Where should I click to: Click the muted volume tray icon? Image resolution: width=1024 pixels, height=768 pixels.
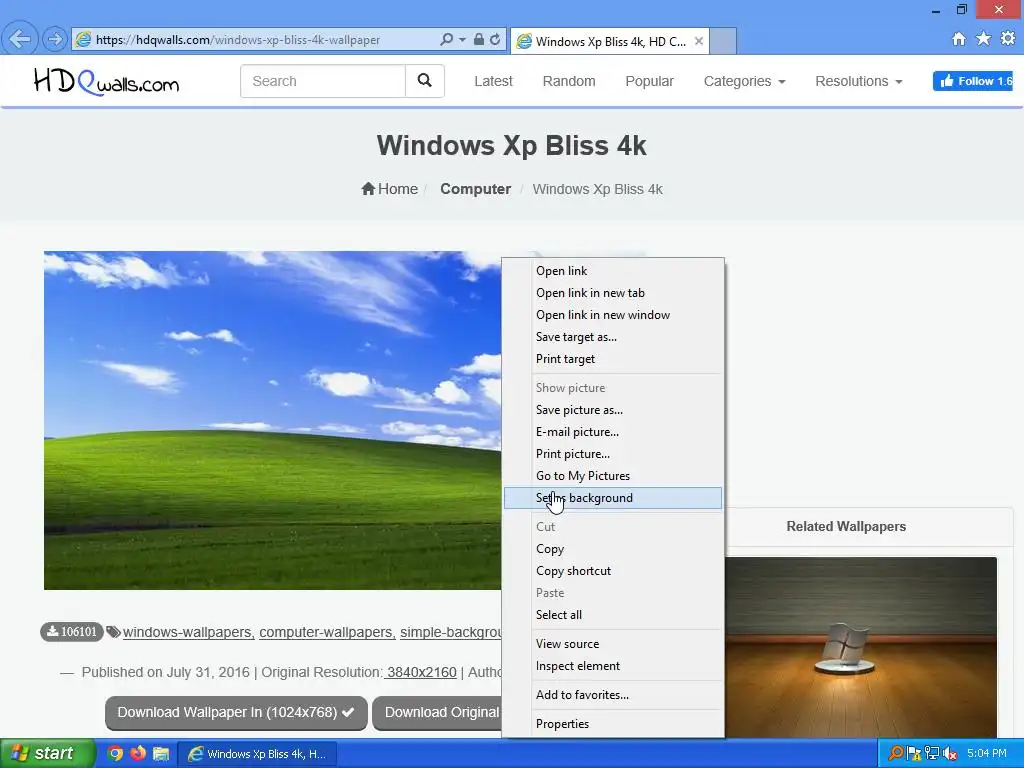point(950,754)
